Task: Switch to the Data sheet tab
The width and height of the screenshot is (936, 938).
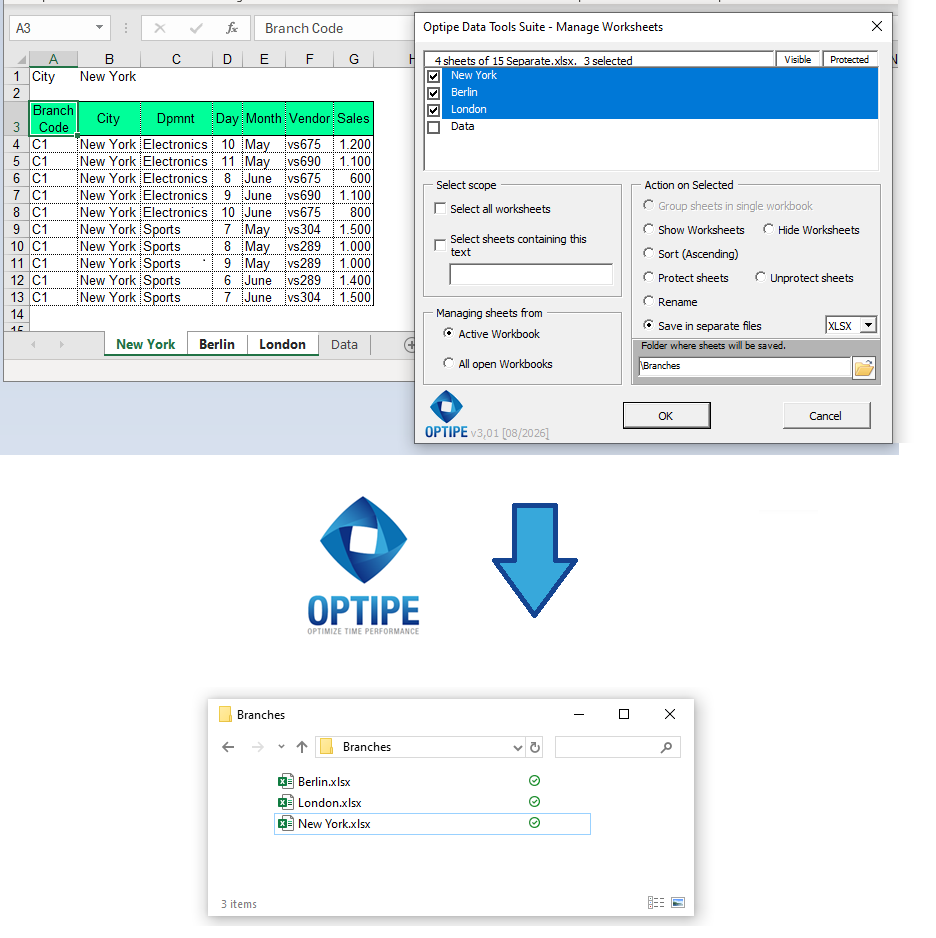Action: 344,345
